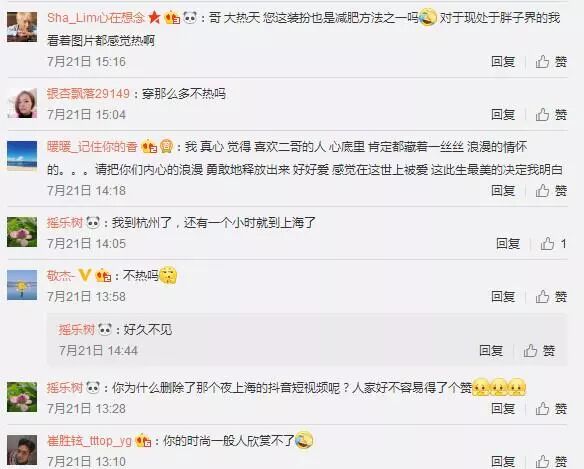Click Sha_Lim心在想念's avatar picture

[x=22, y=27]
